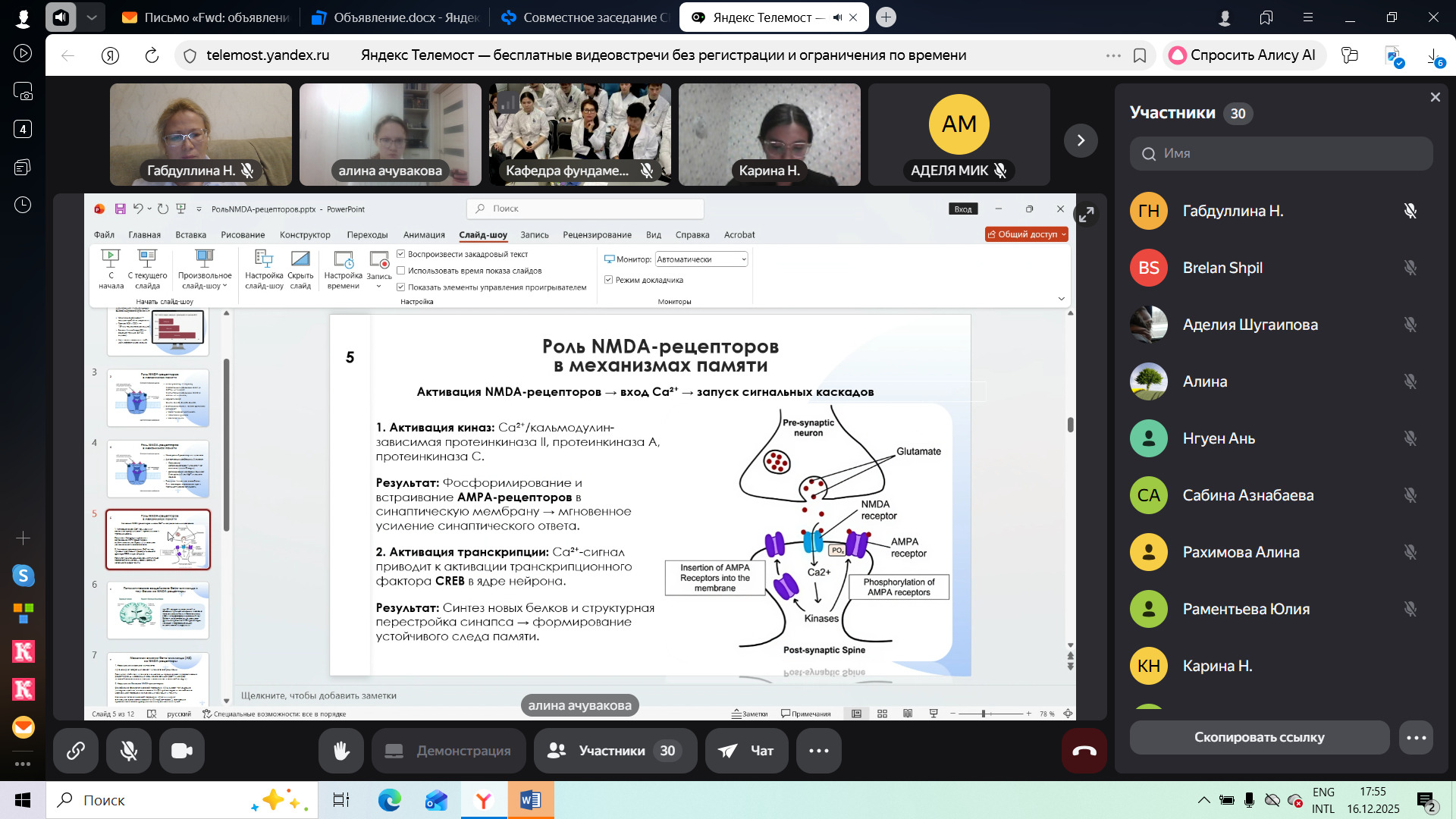Screen dimensions: 1456x819
Task: Click link icon in call controls
Action: pyautogui.click(x=76, y=751)
